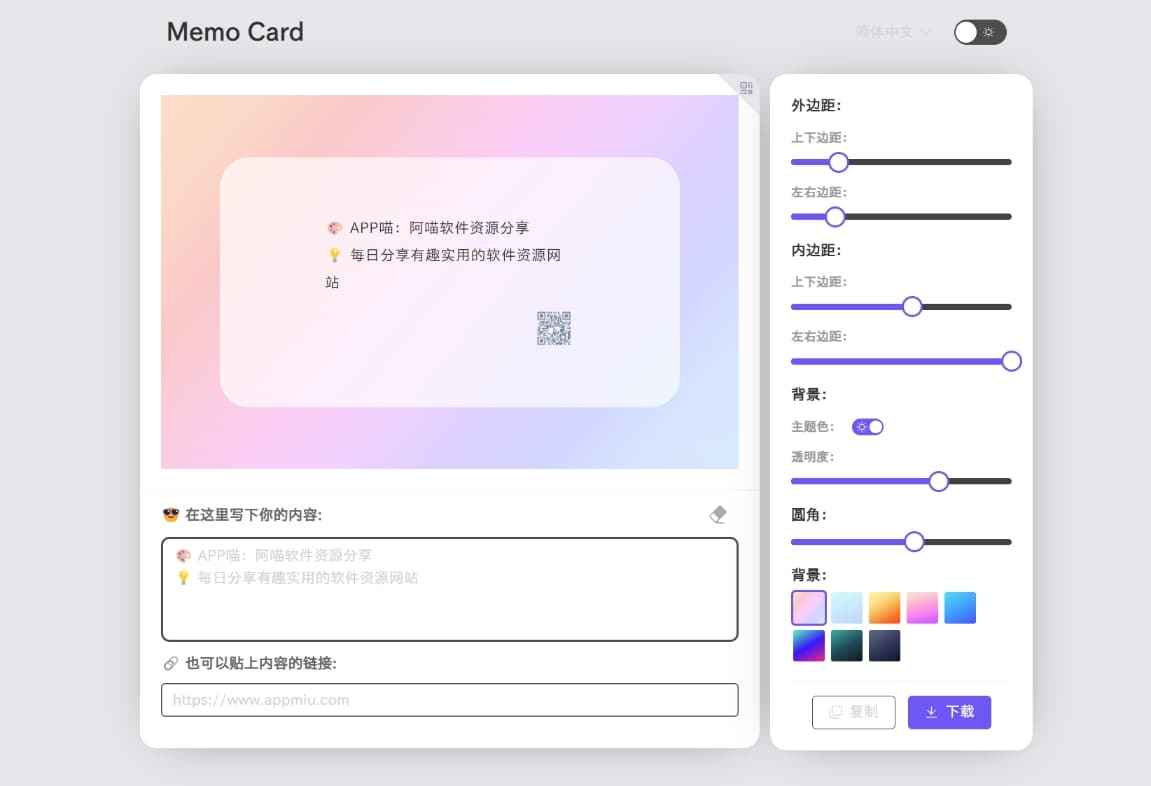The height and width of the screenshot is (786, 1151).
Task: Open the 简体中文 language dropdown
Action: click(x=892, y=32)
